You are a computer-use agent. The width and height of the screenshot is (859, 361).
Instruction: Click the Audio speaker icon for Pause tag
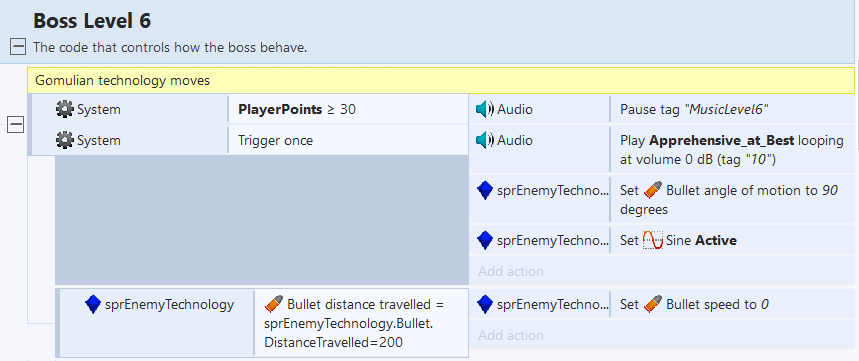pos(485,110)
